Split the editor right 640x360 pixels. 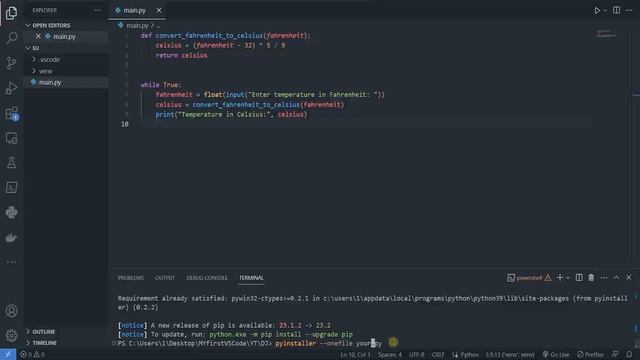click(616, 10)
